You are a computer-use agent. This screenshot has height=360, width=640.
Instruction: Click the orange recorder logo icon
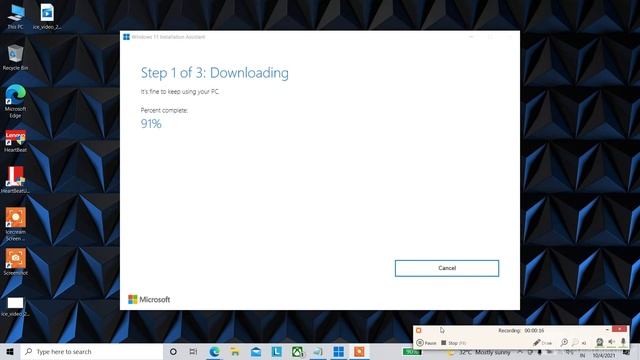coord(418,330)
